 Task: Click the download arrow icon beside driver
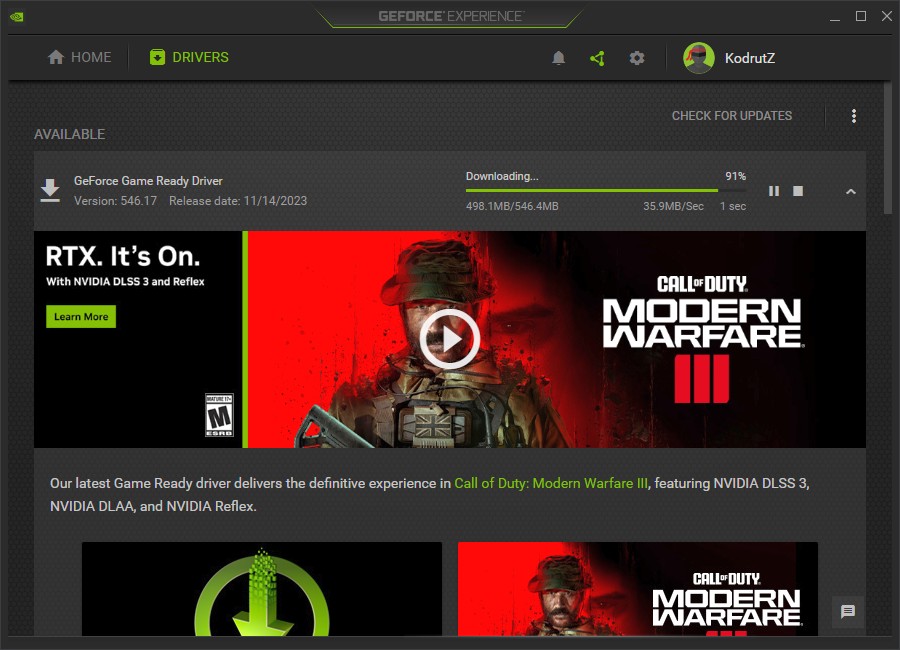click(50, 190)
